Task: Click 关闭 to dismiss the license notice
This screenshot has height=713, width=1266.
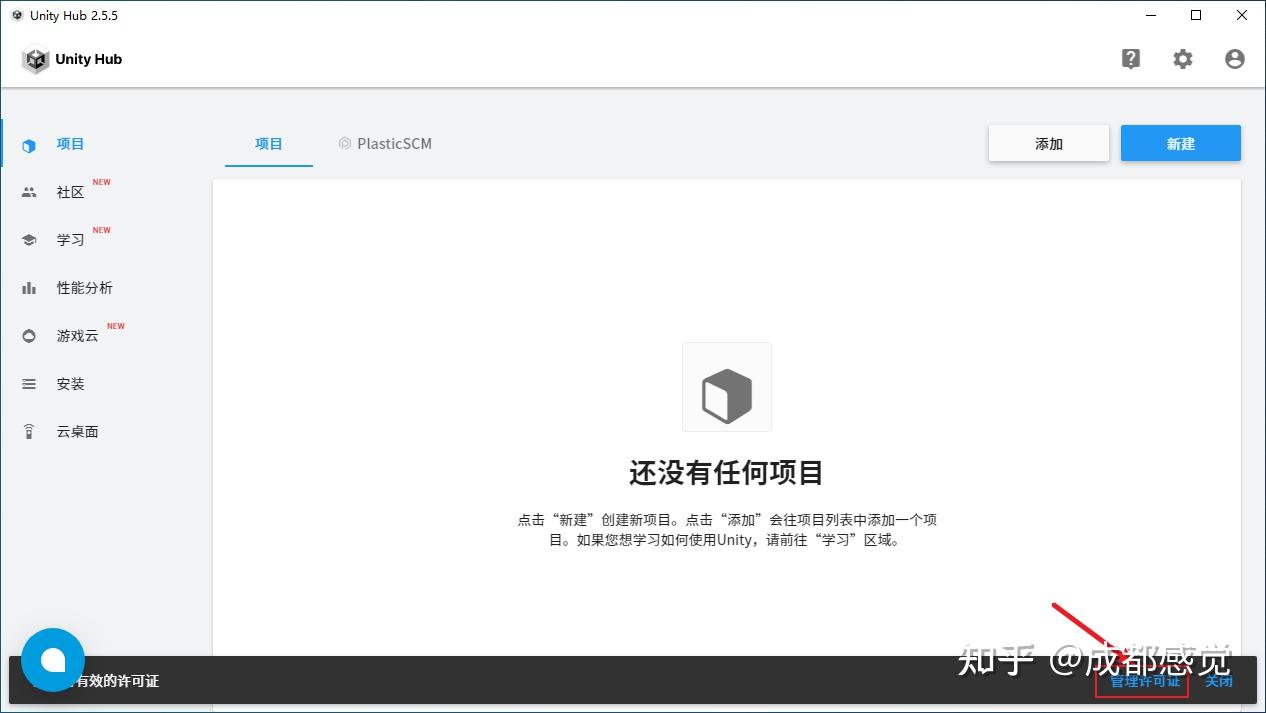Action: 1219,681
